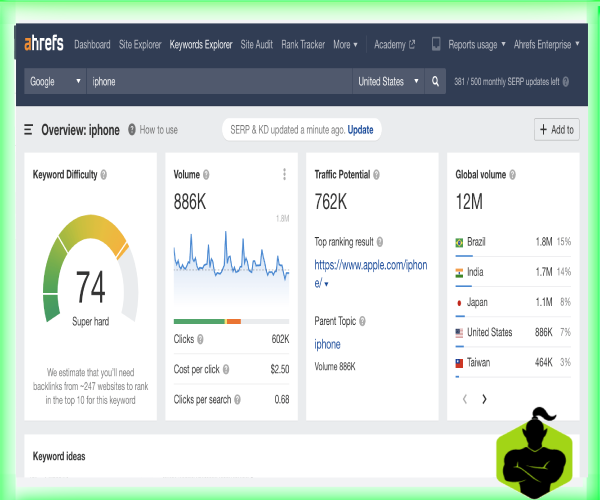Click help icon next to SERP updates left
Screen dimensions: 600x500
click(x=566, y=81)
